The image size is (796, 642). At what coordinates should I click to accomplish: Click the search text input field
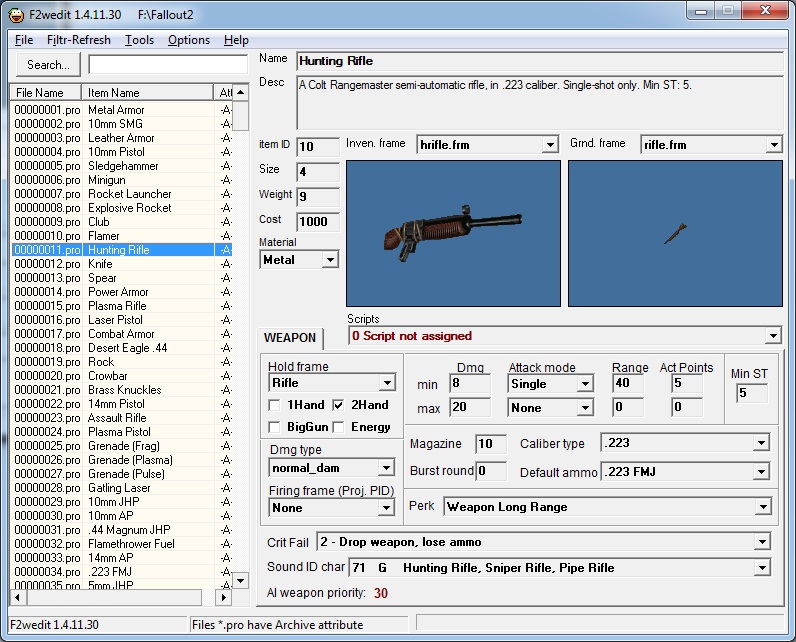168,64
